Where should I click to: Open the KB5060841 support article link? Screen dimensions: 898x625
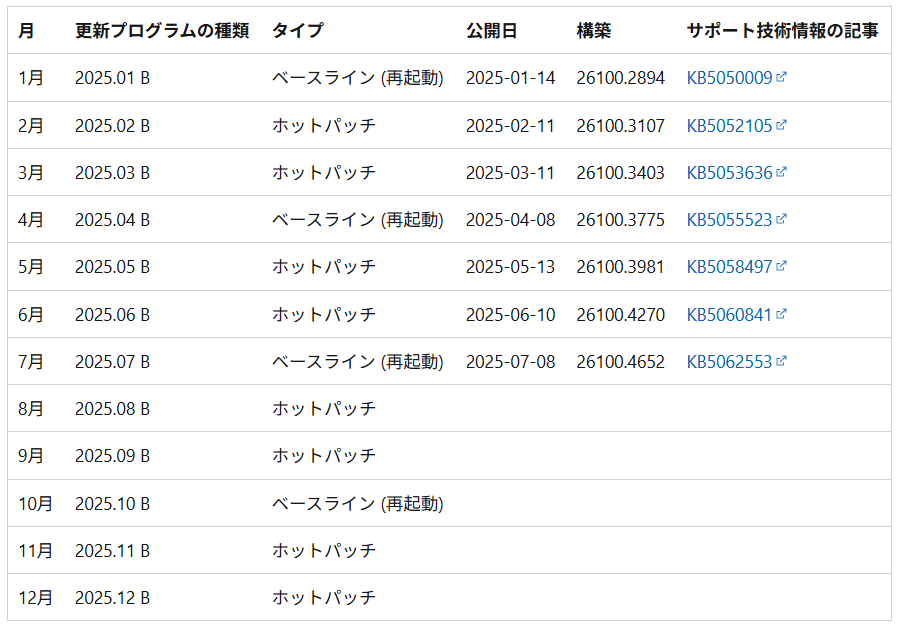coord(730,315)
